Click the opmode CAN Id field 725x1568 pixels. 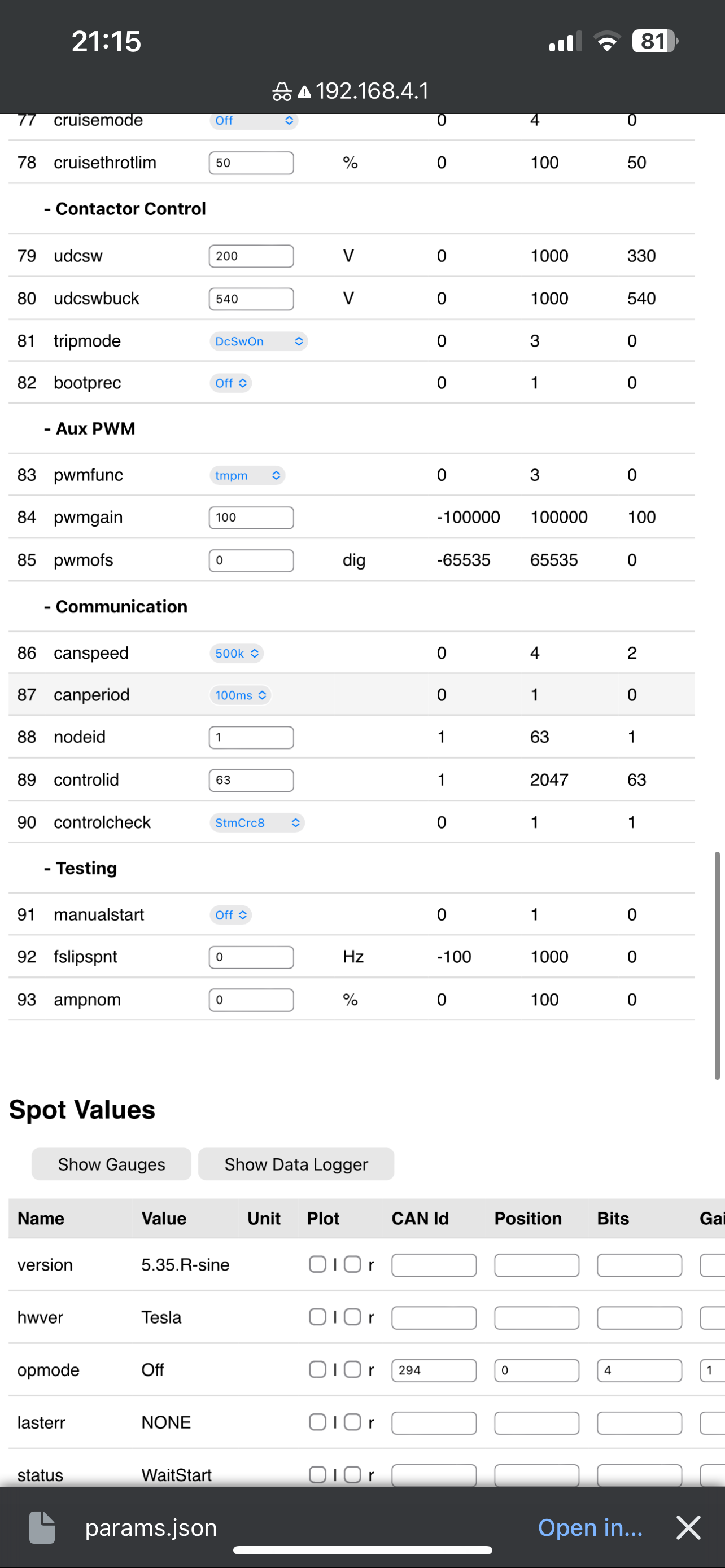click(434, 1370)
